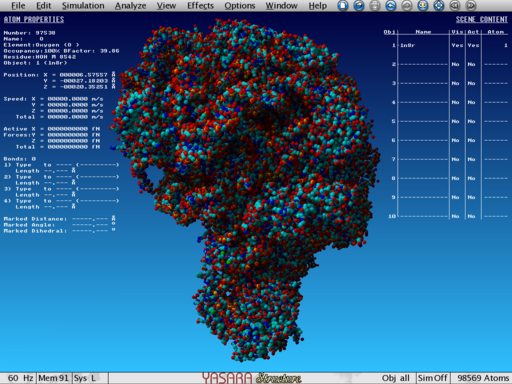Viewport: 512px width, 384px height.
Task: Click the 'Act' column header
Action: pyautogui.click(x=473, y=32)
